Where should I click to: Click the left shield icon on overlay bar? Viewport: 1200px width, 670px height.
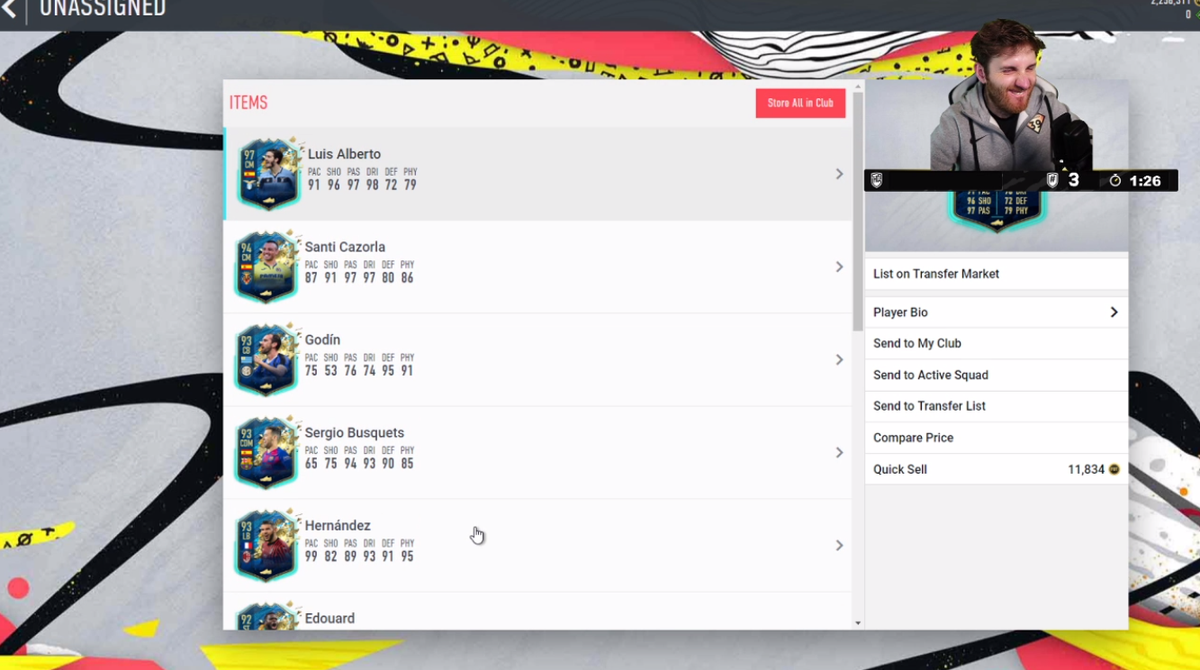(x=877, y=180)
